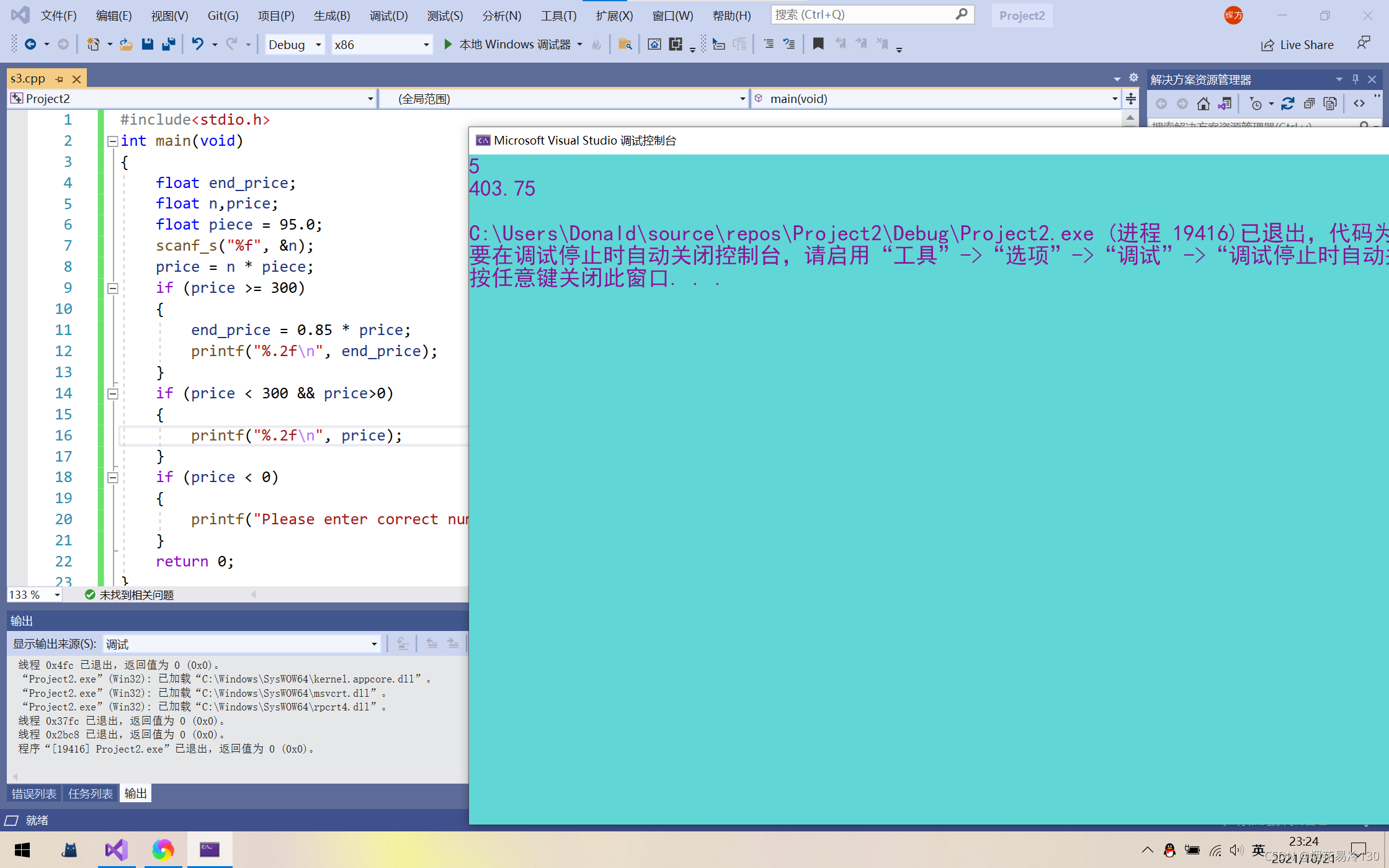Viewport: 1389px width, 868px height.
Task: Expand the local Windows debugger dropdown arrow
Action: pyautogui.click(x=580, y=45)
